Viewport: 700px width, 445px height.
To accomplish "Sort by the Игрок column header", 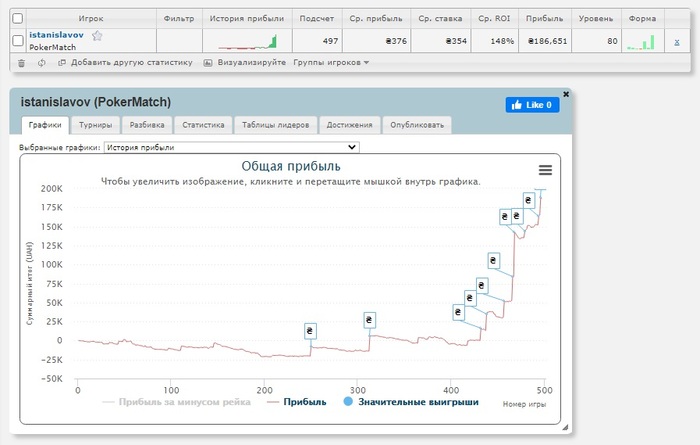I will (x=91, y=18).
